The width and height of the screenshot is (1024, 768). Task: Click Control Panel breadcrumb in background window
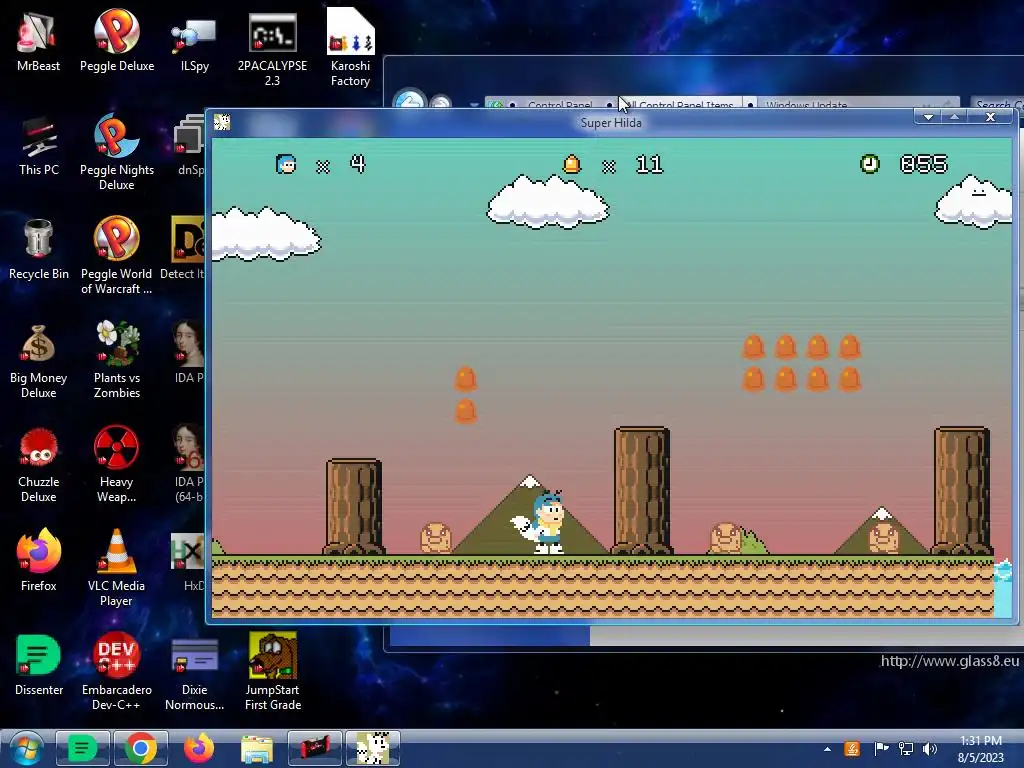point(560,103)
